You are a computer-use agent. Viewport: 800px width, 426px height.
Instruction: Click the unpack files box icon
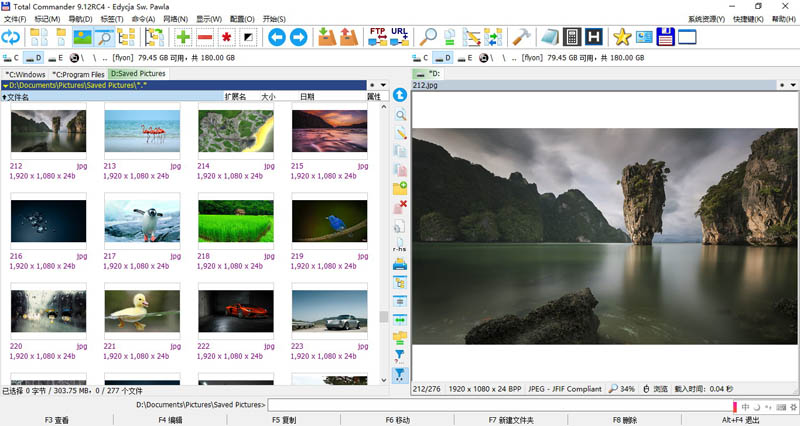click(348, 37)
